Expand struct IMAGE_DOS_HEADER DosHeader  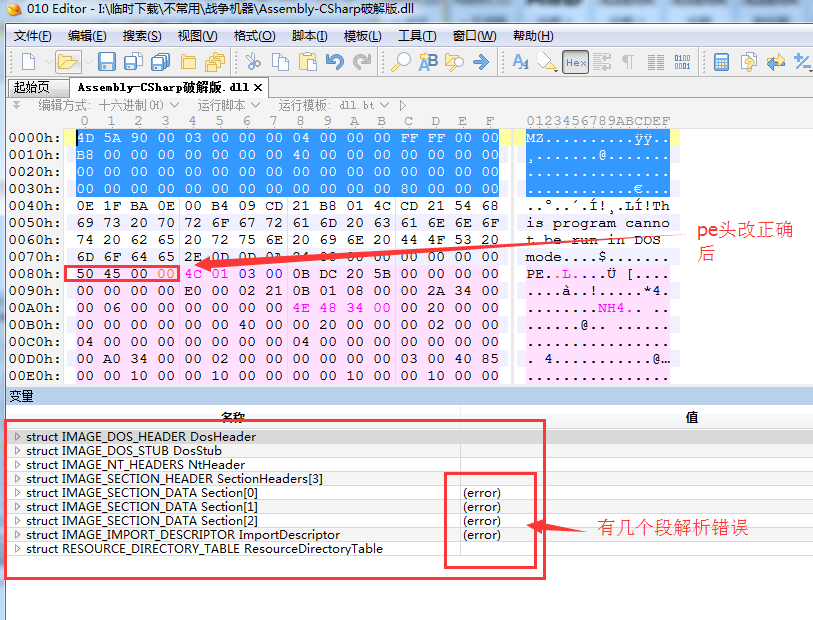[x=17, y=436]
